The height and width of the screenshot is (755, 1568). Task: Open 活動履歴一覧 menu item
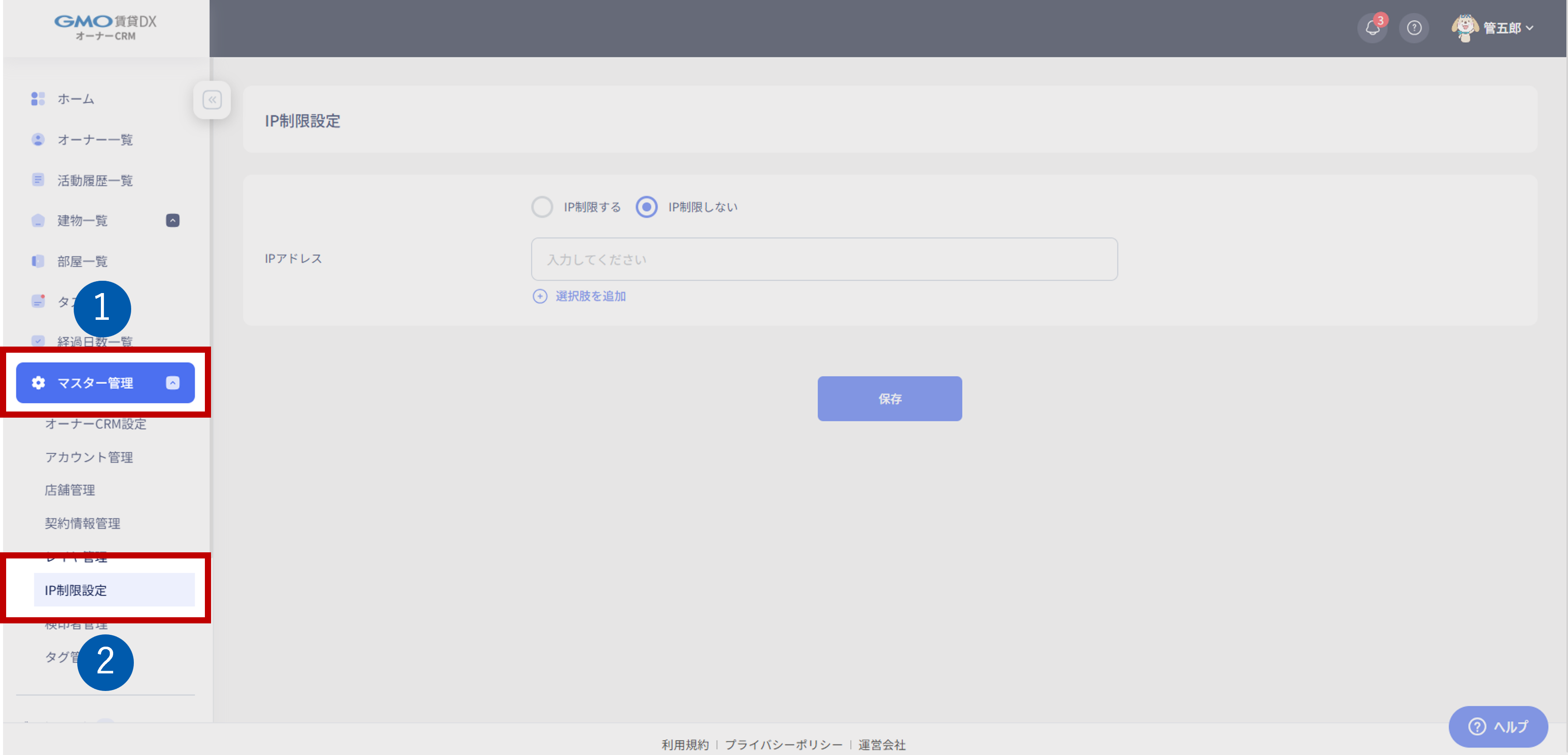(x=95, y=180)
